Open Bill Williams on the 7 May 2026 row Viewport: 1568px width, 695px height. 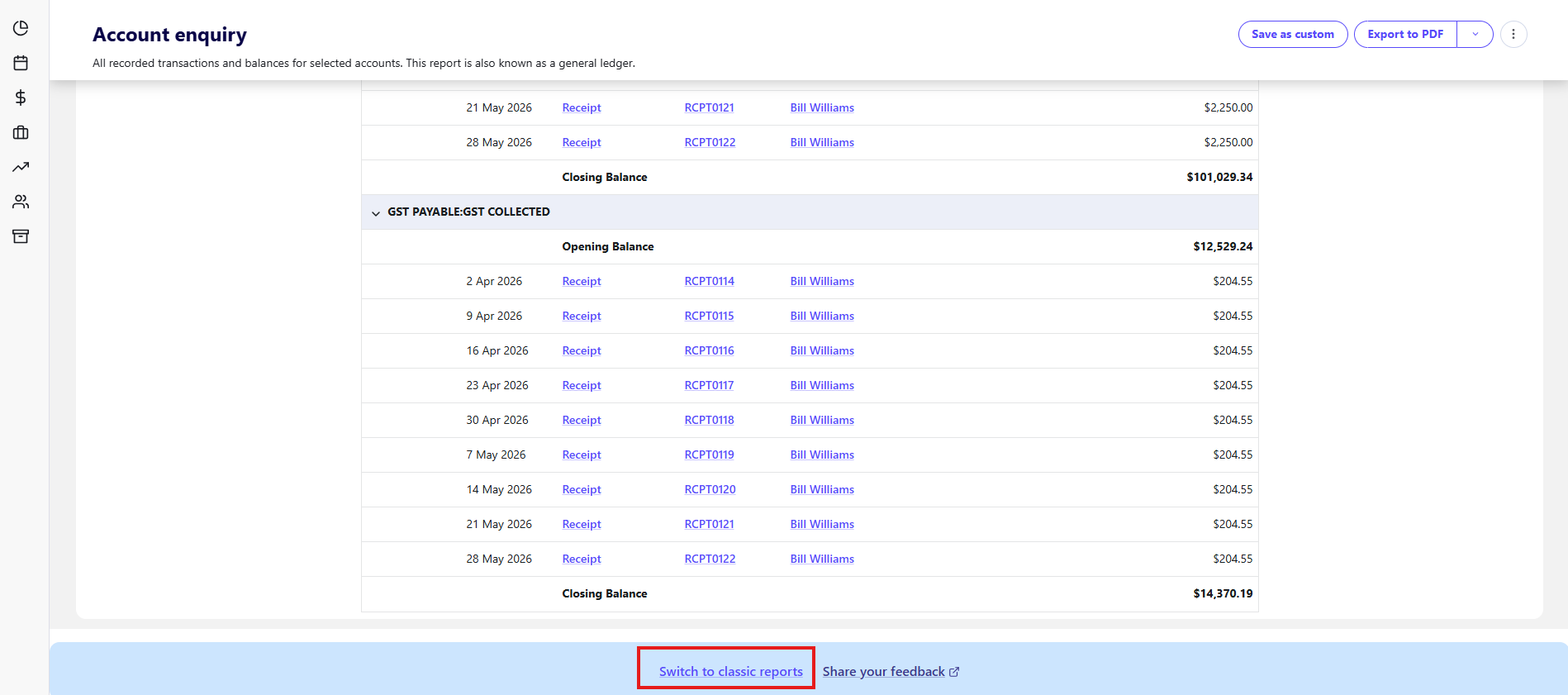point(822,455)
